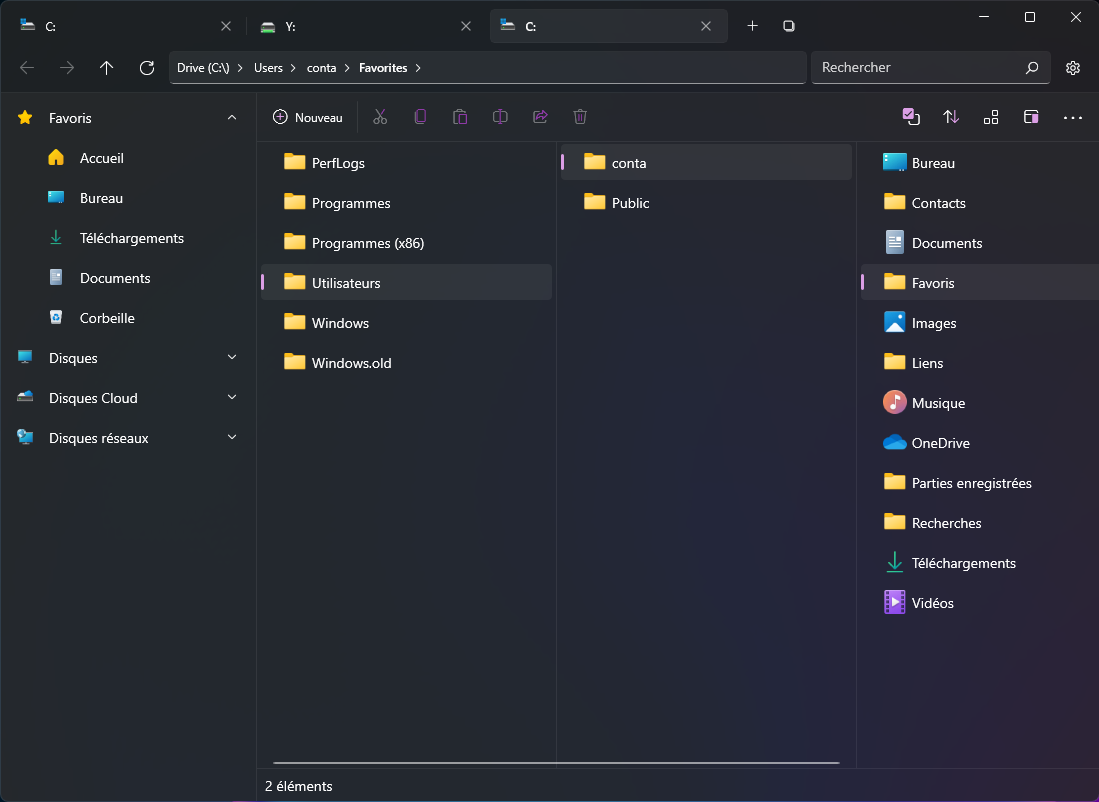This screenshot has height=802, width=1099.
Task: Navigate forward with the right arrow
Action: click(67, 68)
